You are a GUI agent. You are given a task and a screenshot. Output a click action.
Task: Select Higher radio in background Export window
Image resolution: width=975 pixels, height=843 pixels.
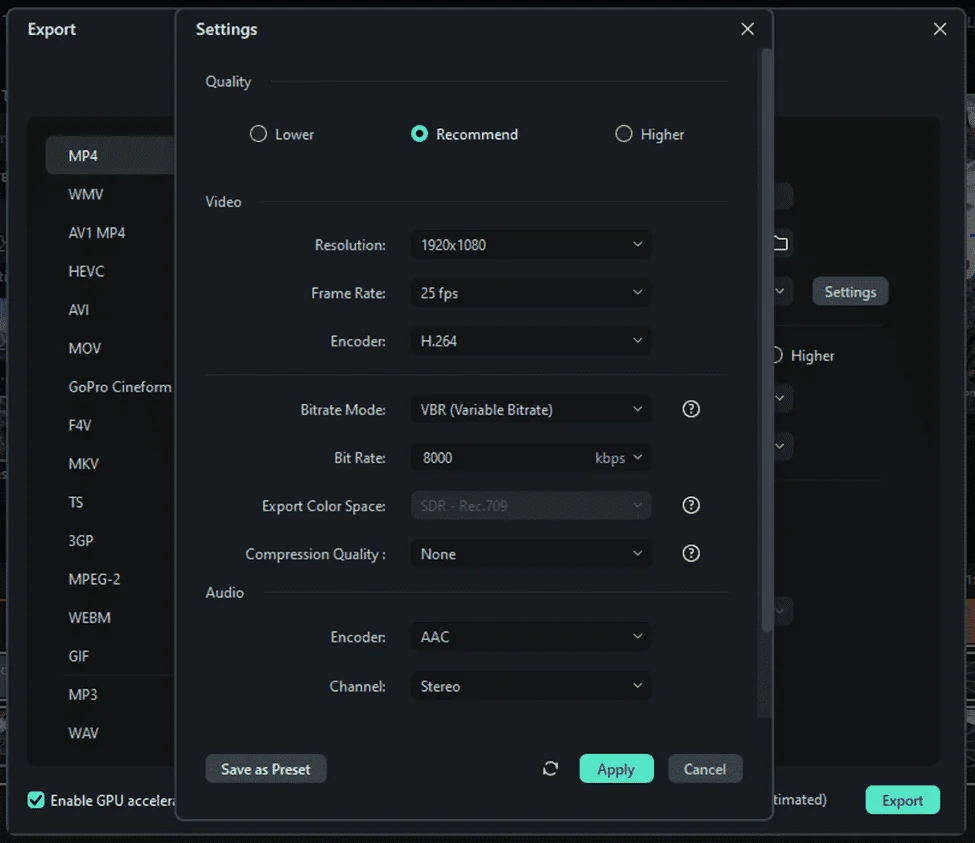(803, 356)
